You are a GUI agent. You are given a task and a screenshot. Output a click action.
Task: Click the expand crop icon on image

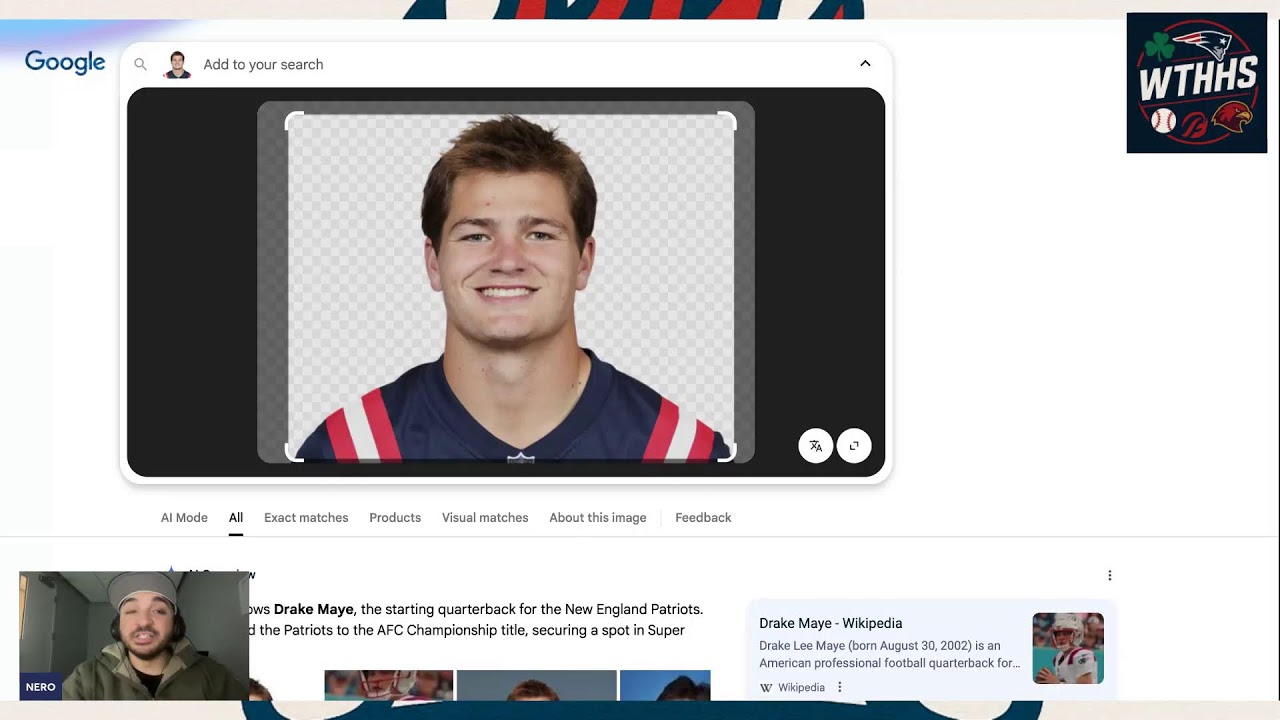click(854, 445)
